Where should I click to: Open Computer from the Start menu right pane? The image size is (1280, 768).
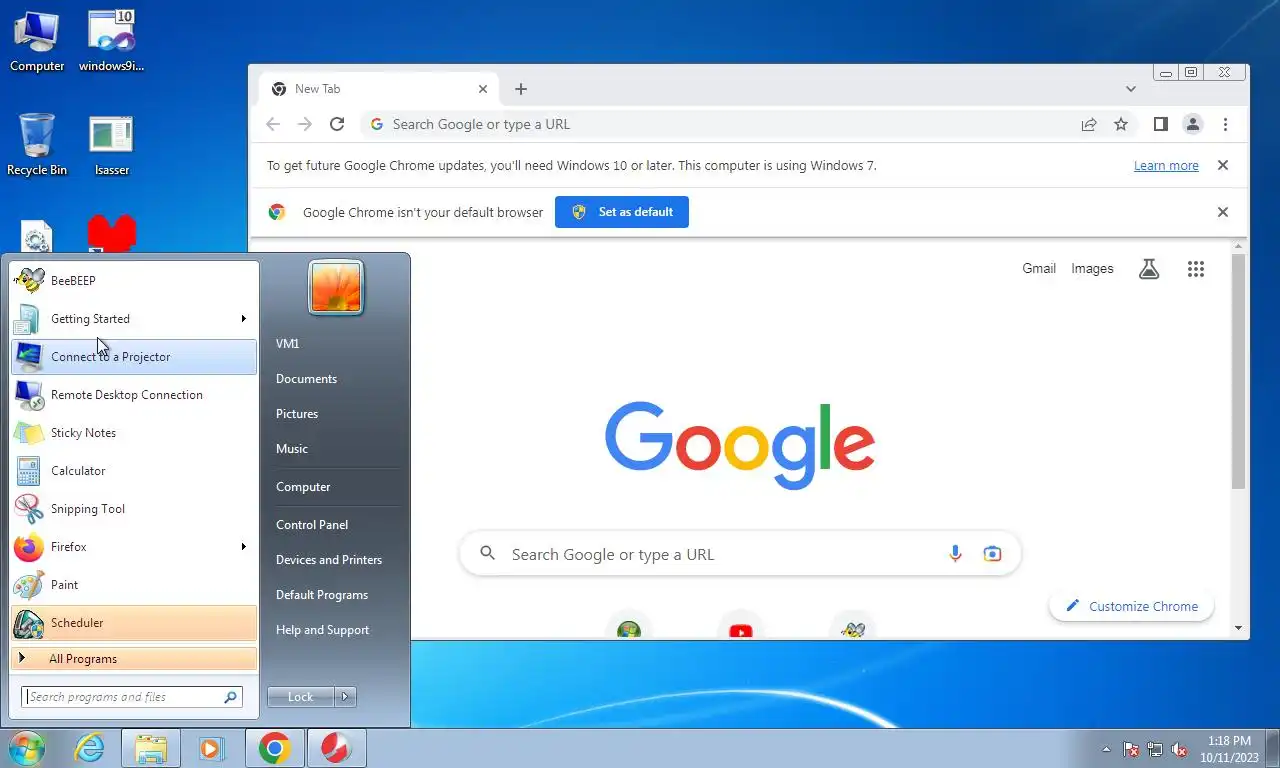point(303,487)
